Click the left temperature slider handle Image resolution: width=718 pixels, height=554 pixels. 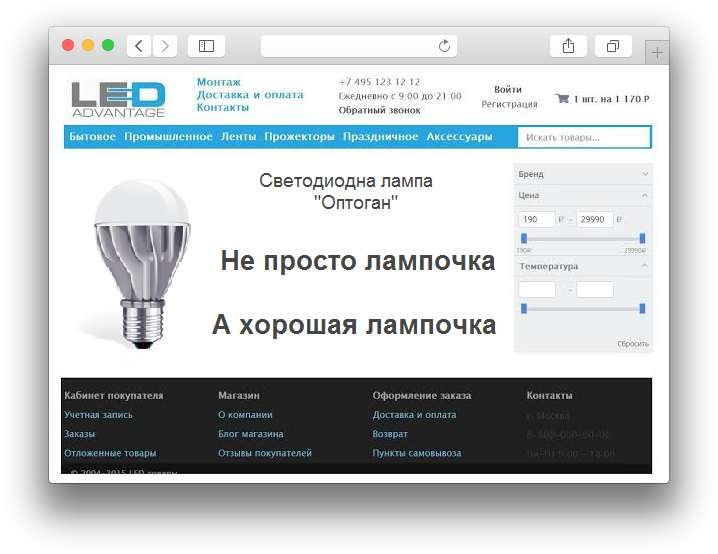[524, 308]
